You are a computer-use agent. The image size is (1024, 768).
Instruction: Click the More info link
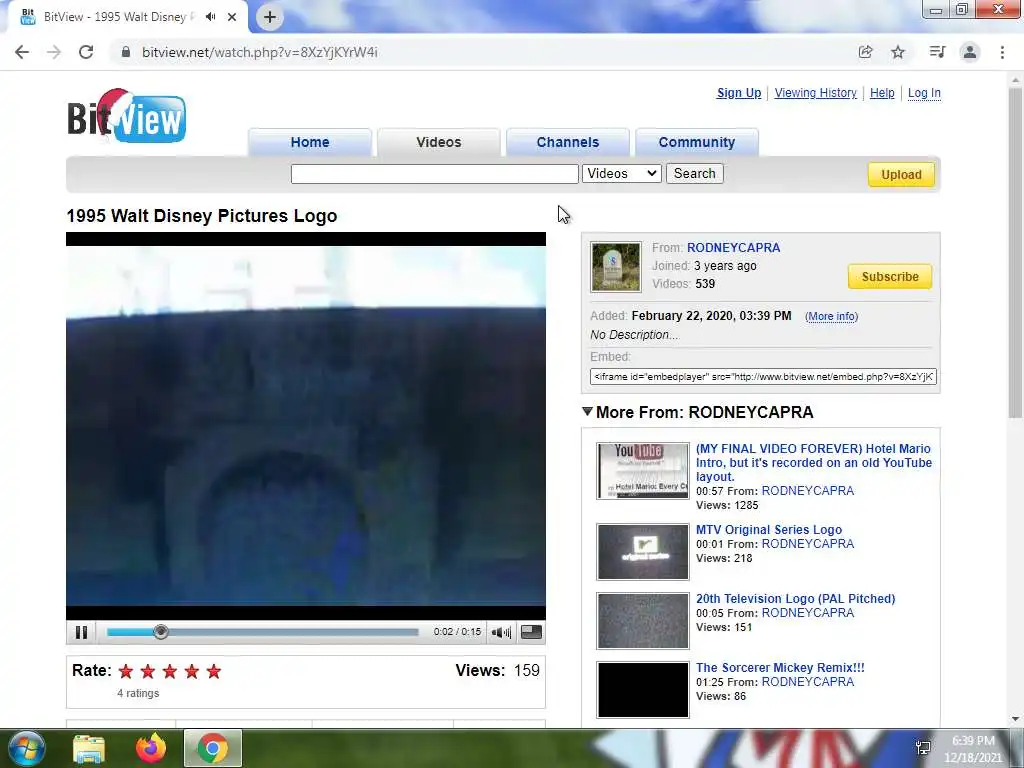831,316
